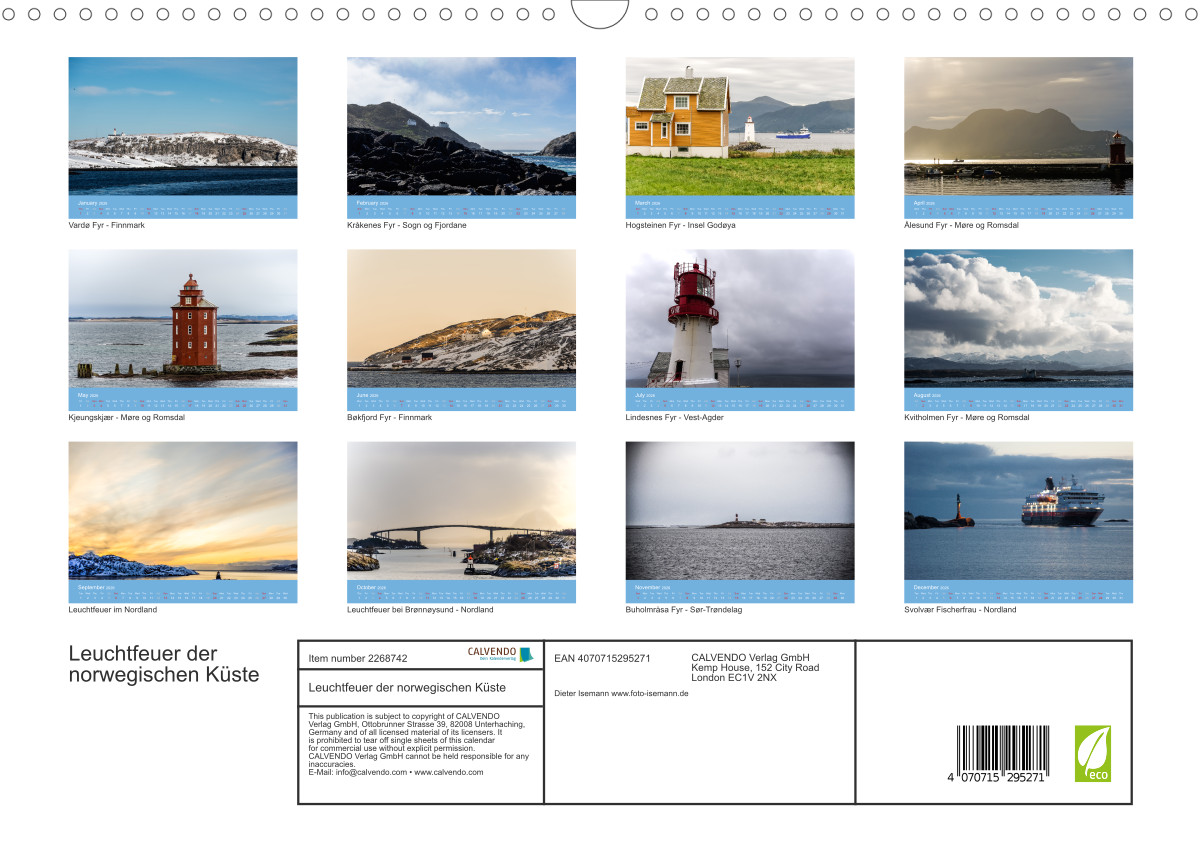Open the Vardø Fyr January thumbnail
Image resolution: width=1200 pixels, height=848 pixels.
coord(182,127)
